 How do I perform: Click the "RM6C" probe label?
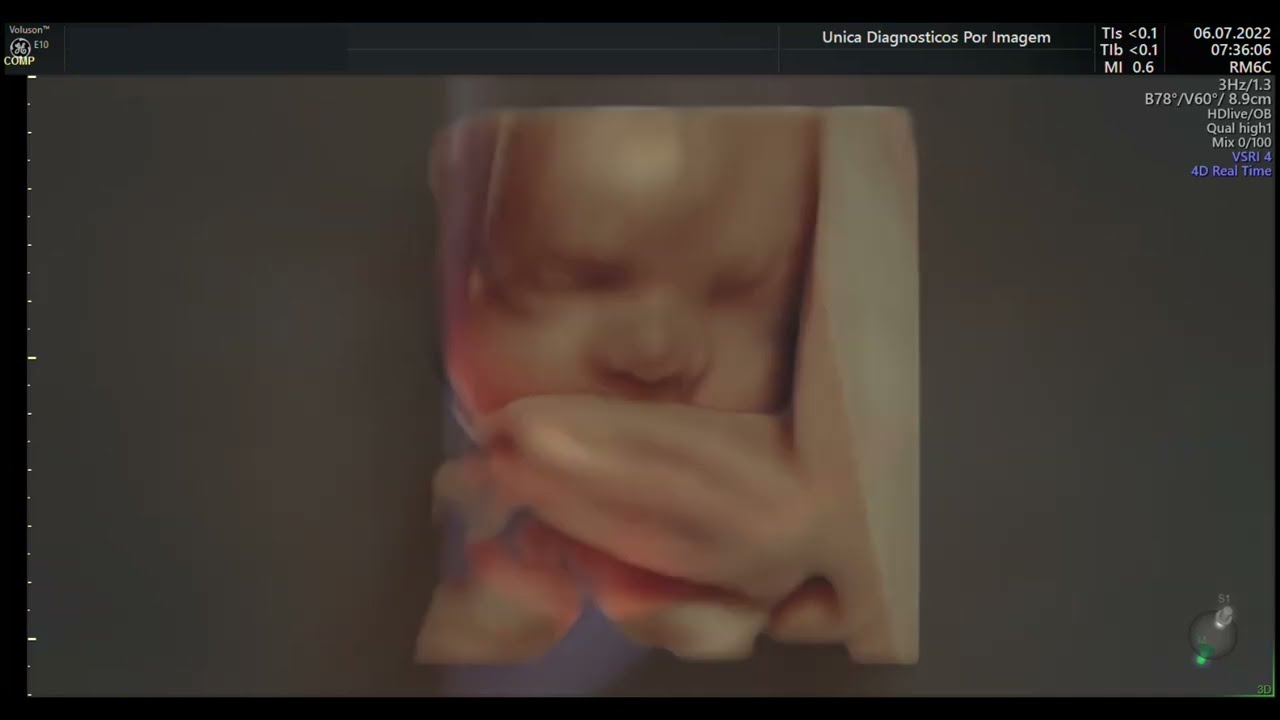click(1250, 67)
